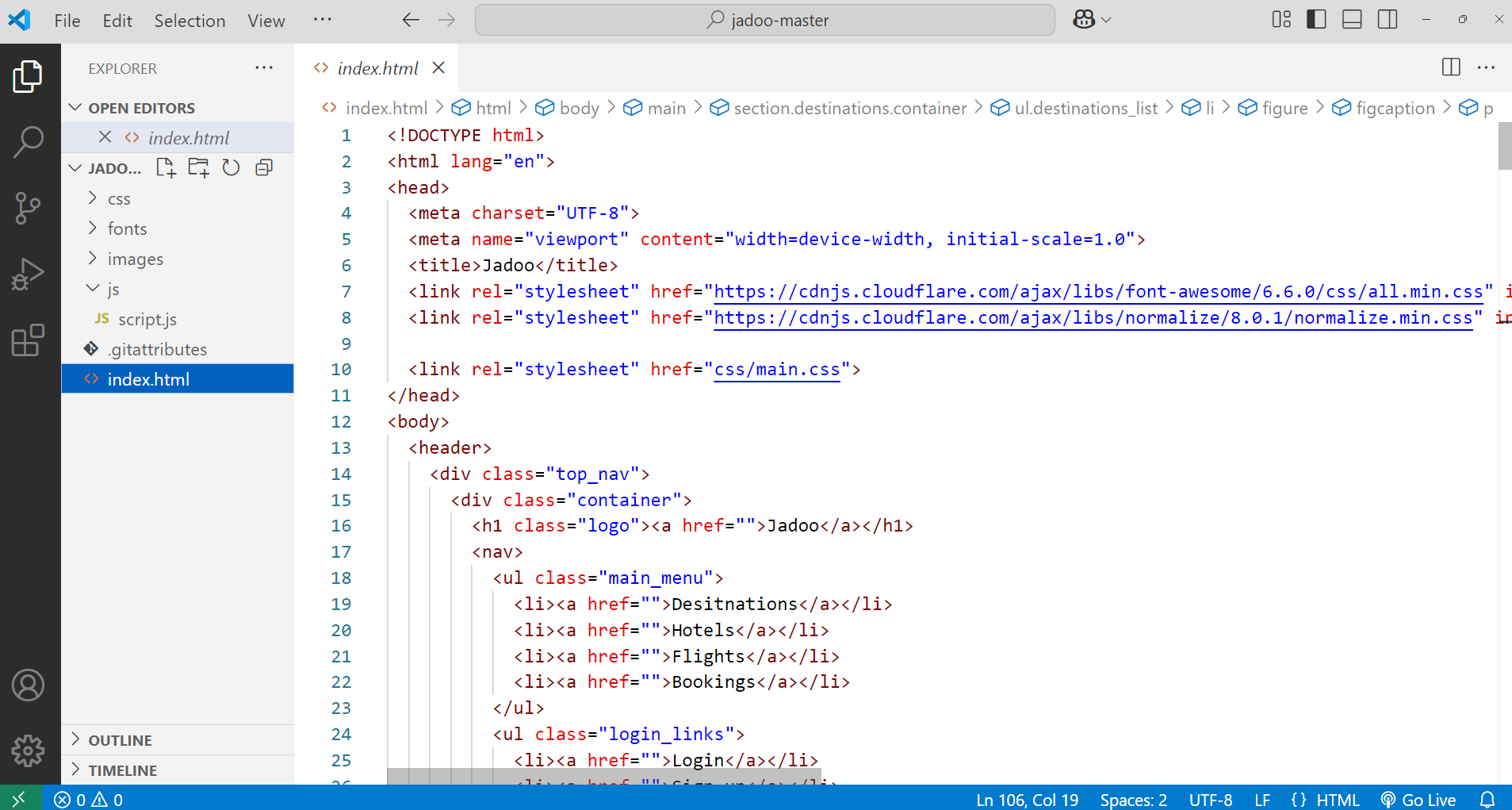Open the Settings gear icon

pos(29,751)
